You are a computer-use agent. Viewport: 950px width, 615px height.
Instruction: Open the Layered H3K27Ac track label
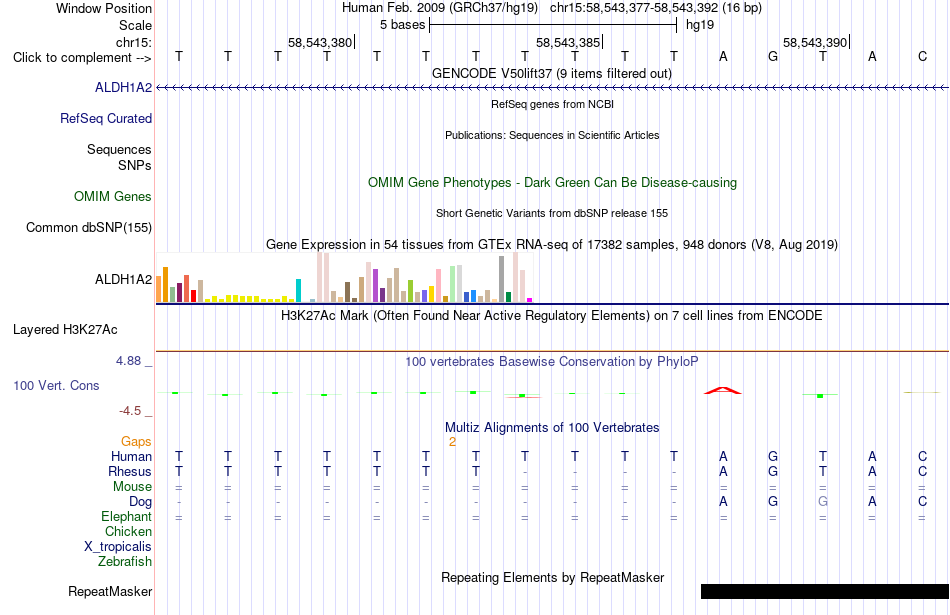click(x=65, y=330)
